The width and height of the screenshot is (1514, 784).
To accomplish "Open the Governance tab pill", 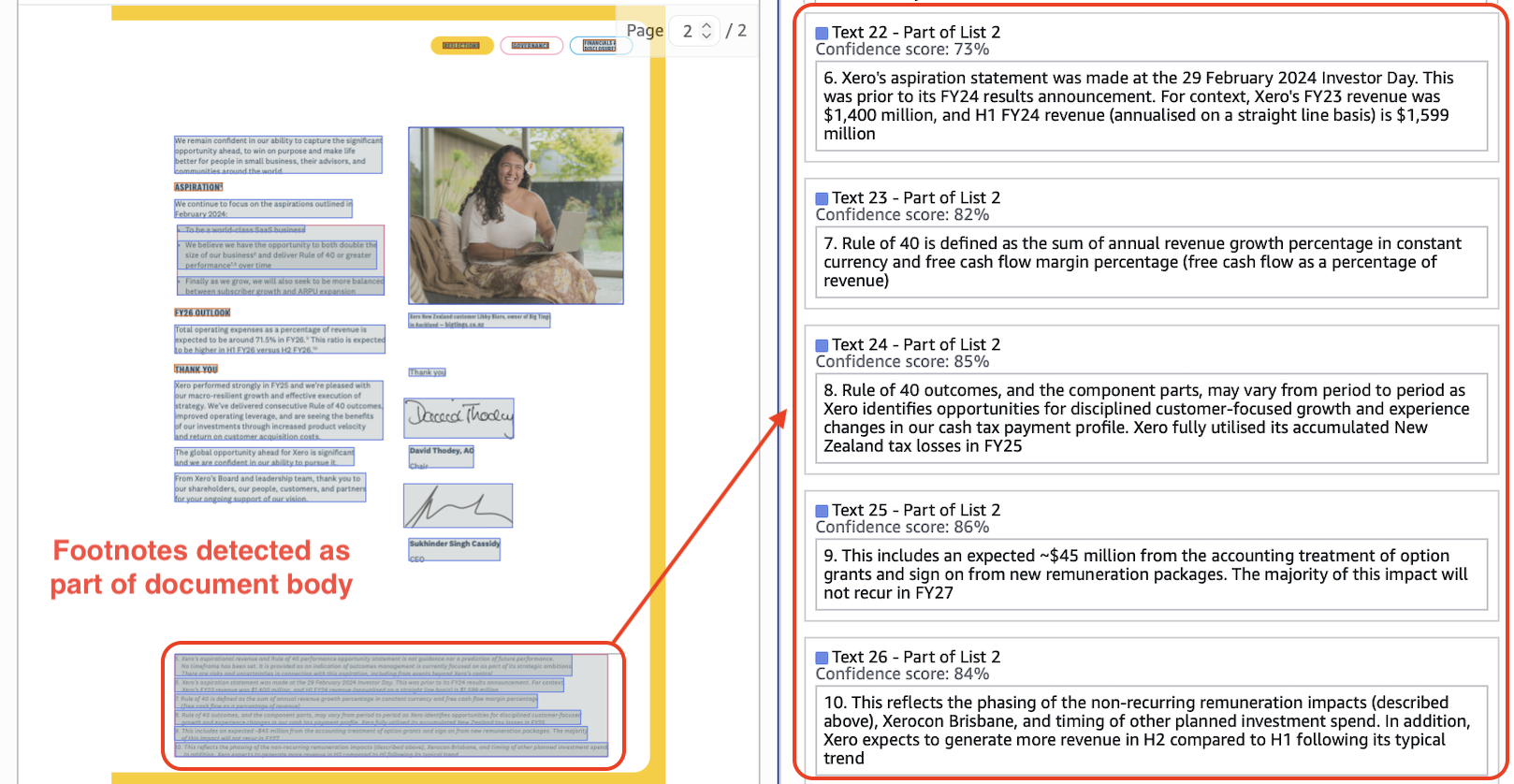I will click(531, 46).
